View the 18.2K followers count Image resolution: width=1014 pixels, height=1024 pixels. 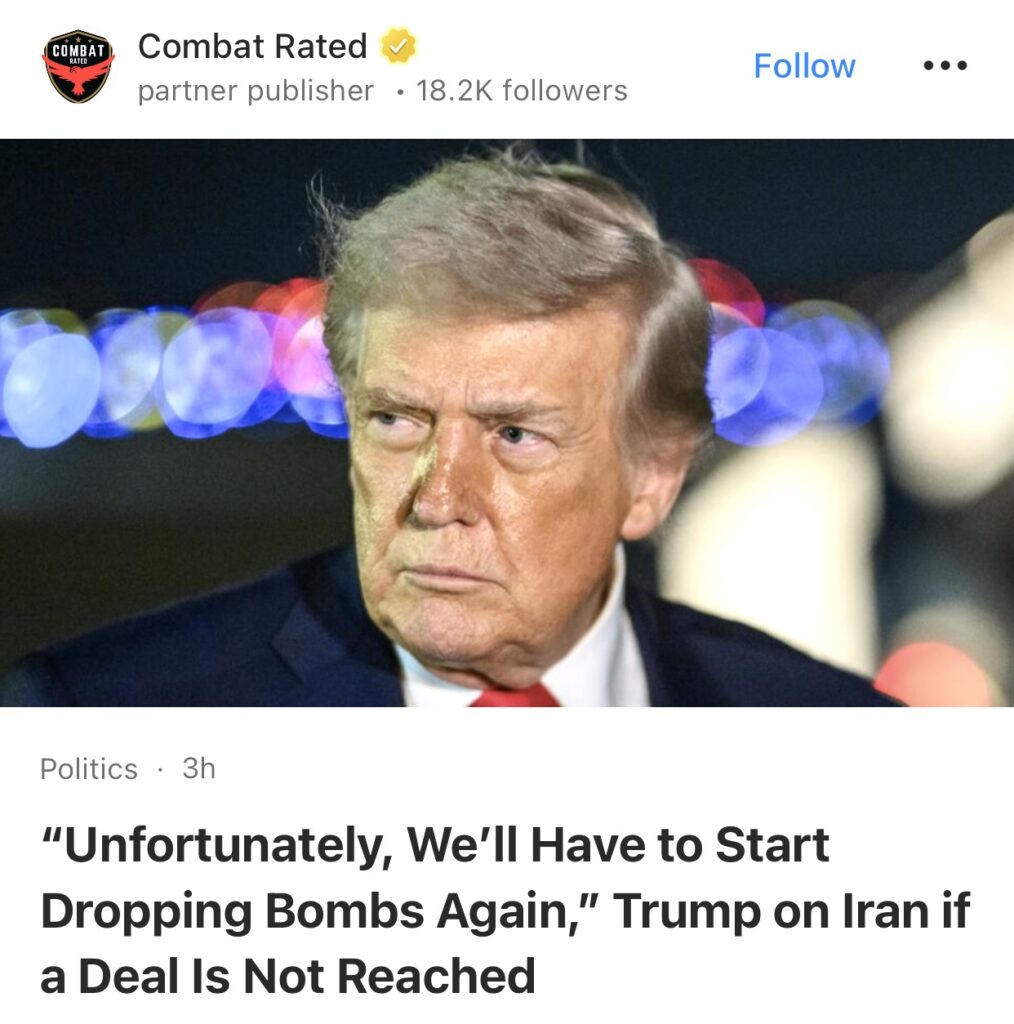pyautogui.click(x=522, y=91)
